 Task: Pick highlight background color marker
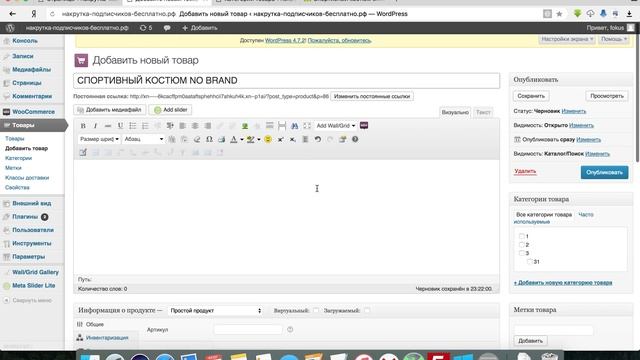coord(251,139)
